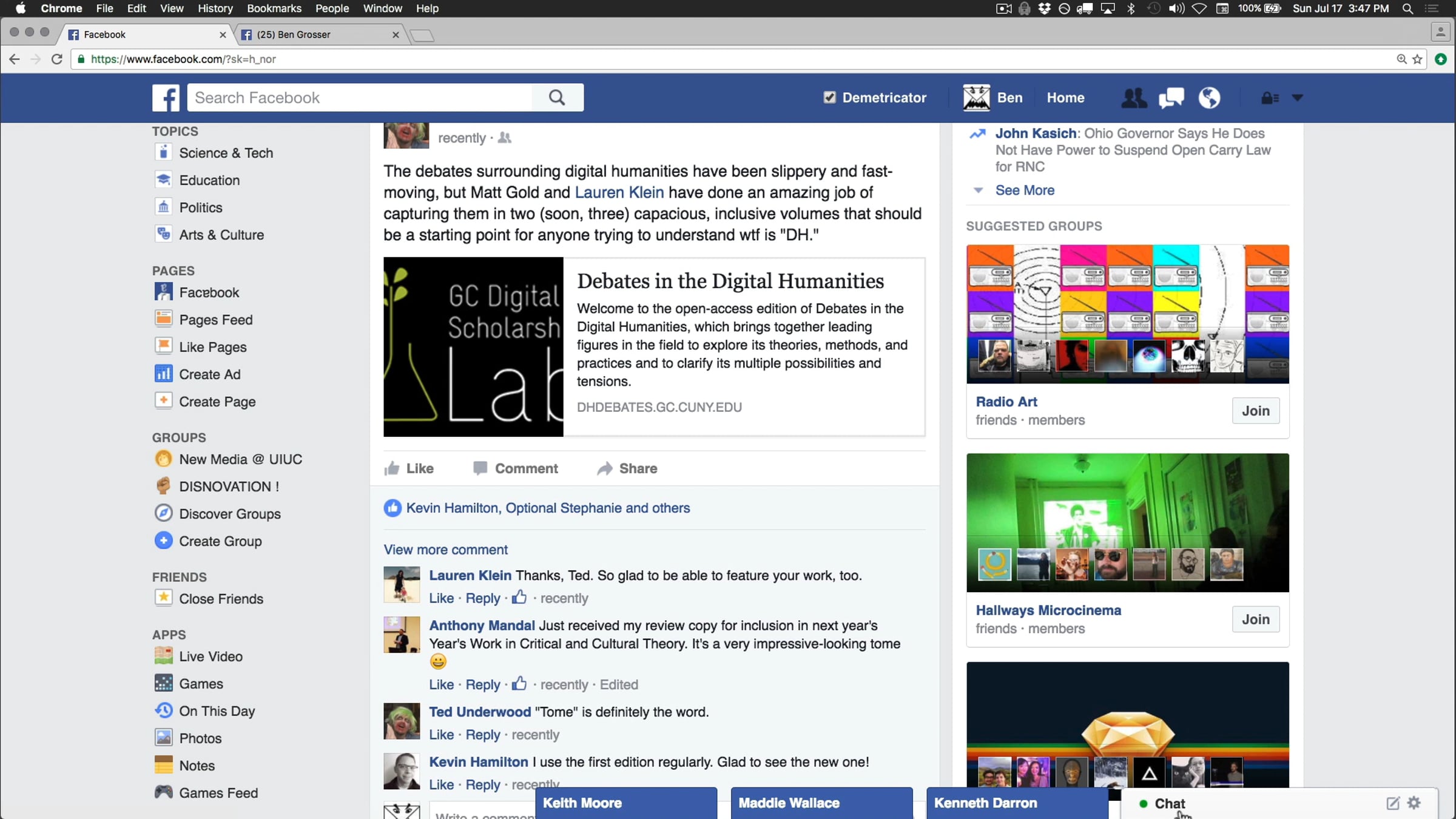
Task: Join the Radio Art group
Action: coord(1255,411)
